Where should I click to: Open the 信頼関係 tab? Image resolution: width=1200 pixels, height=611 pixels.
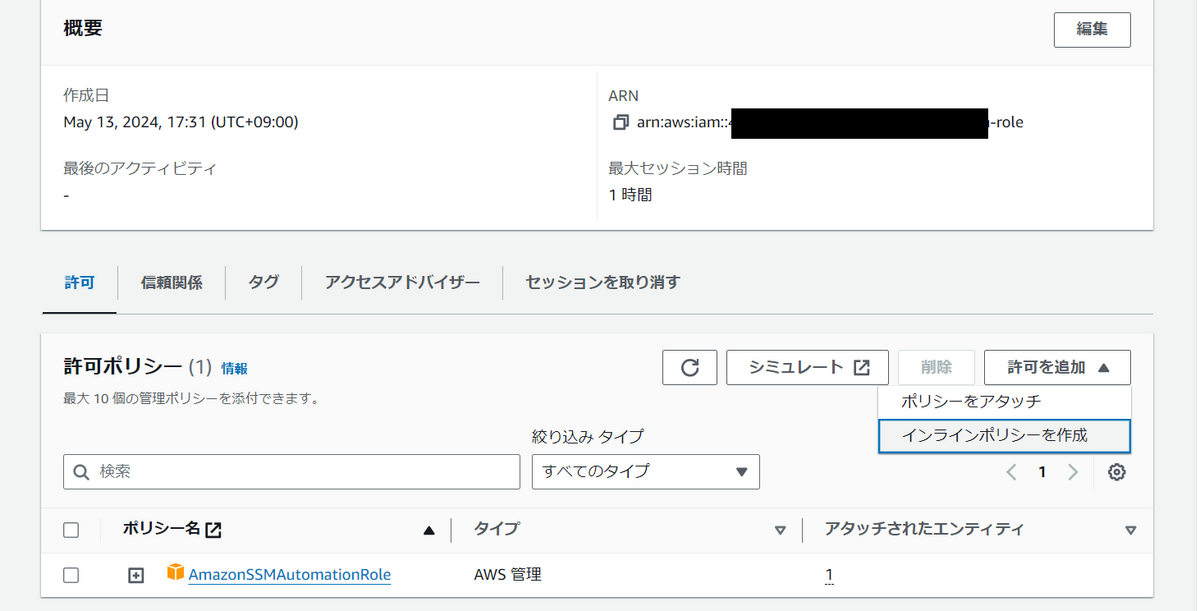point(172,283)
